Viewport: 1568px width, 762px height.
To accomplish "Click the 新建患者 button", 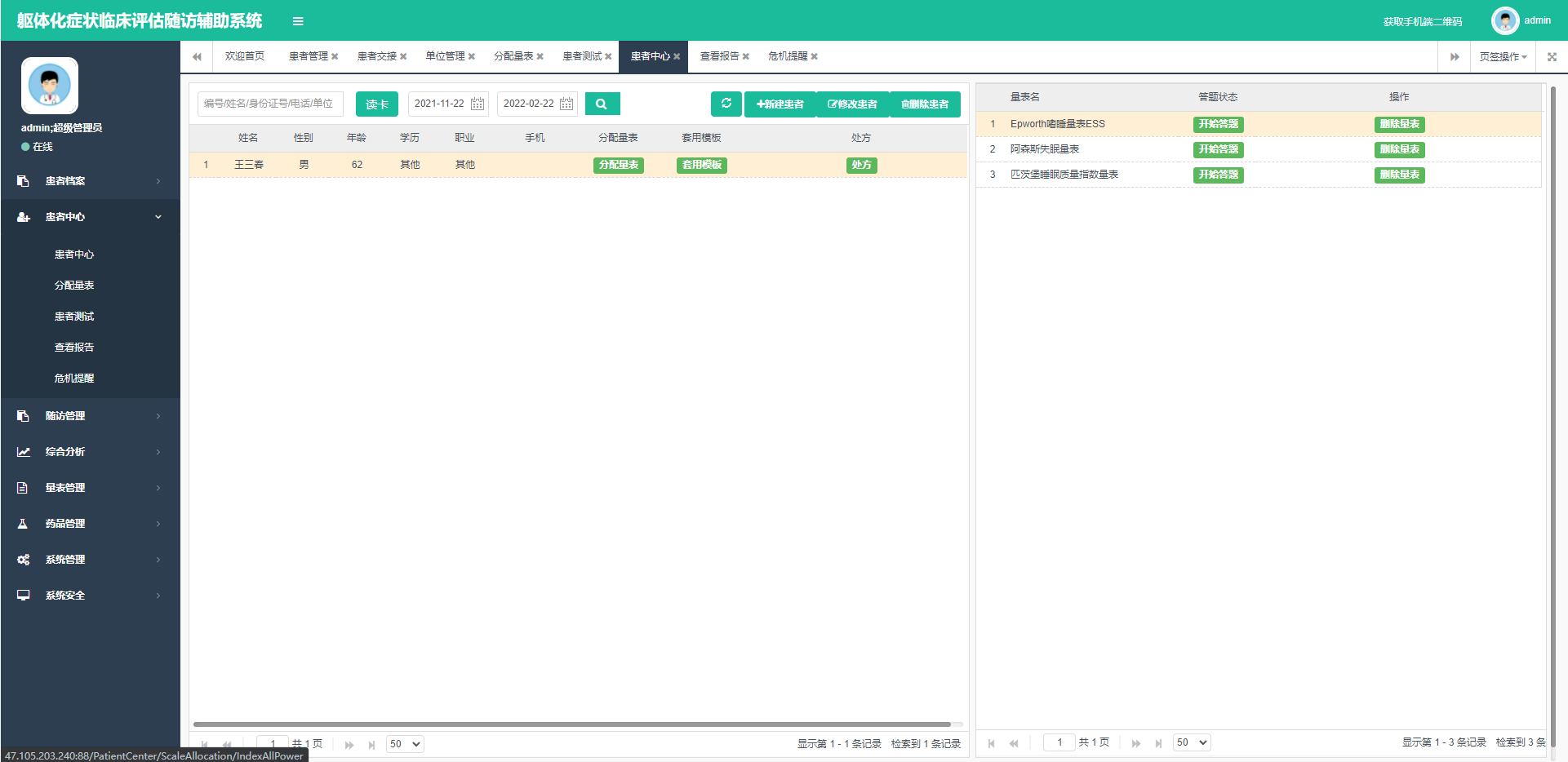I will point(780,104).
